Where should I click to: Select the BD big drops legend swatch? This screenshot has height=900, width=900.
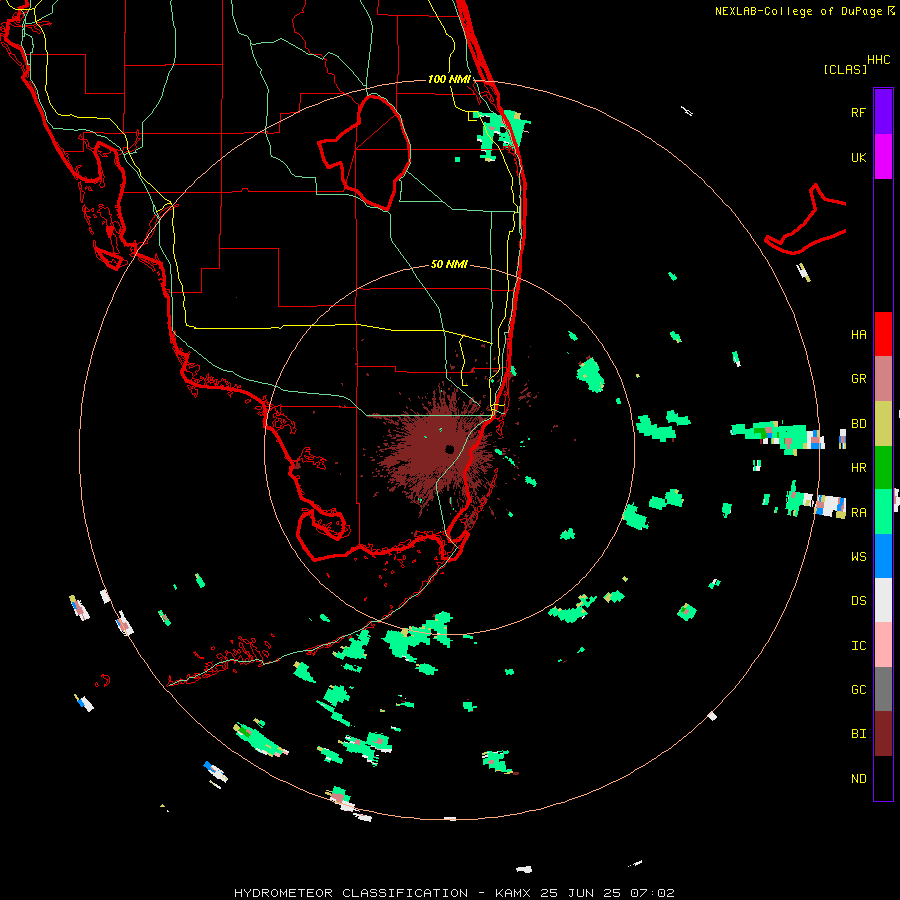coord(883,423)
